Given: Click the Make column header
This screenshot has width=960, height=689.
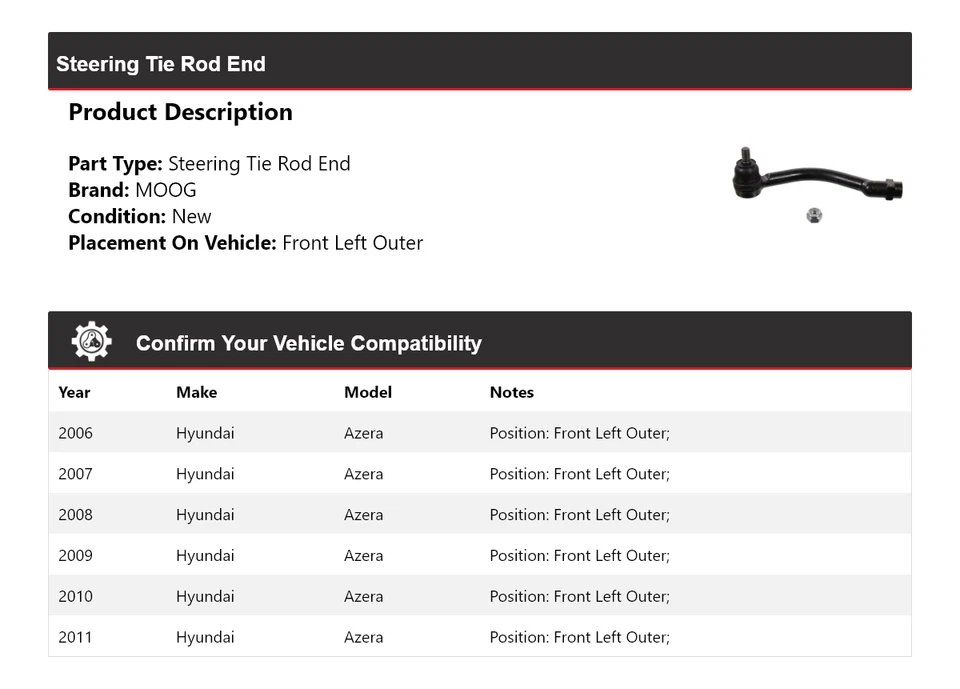Looking at the screenshot, I should (x=196, y=392).
